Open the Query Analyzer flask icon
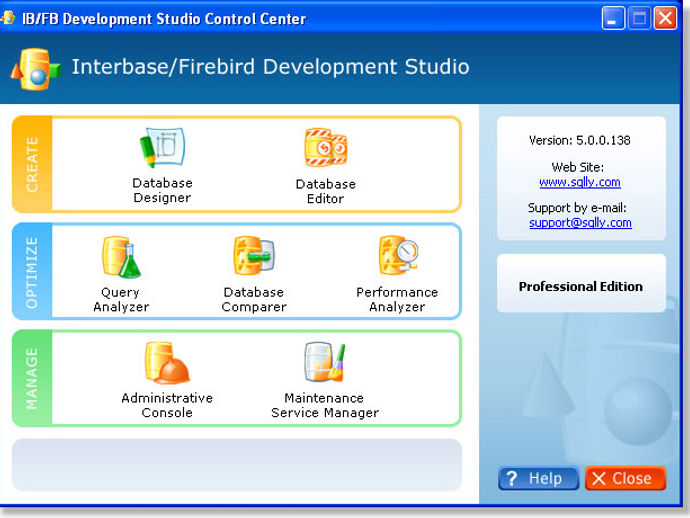This screenshot has height=518, width=690. click(x=121, y=257)
